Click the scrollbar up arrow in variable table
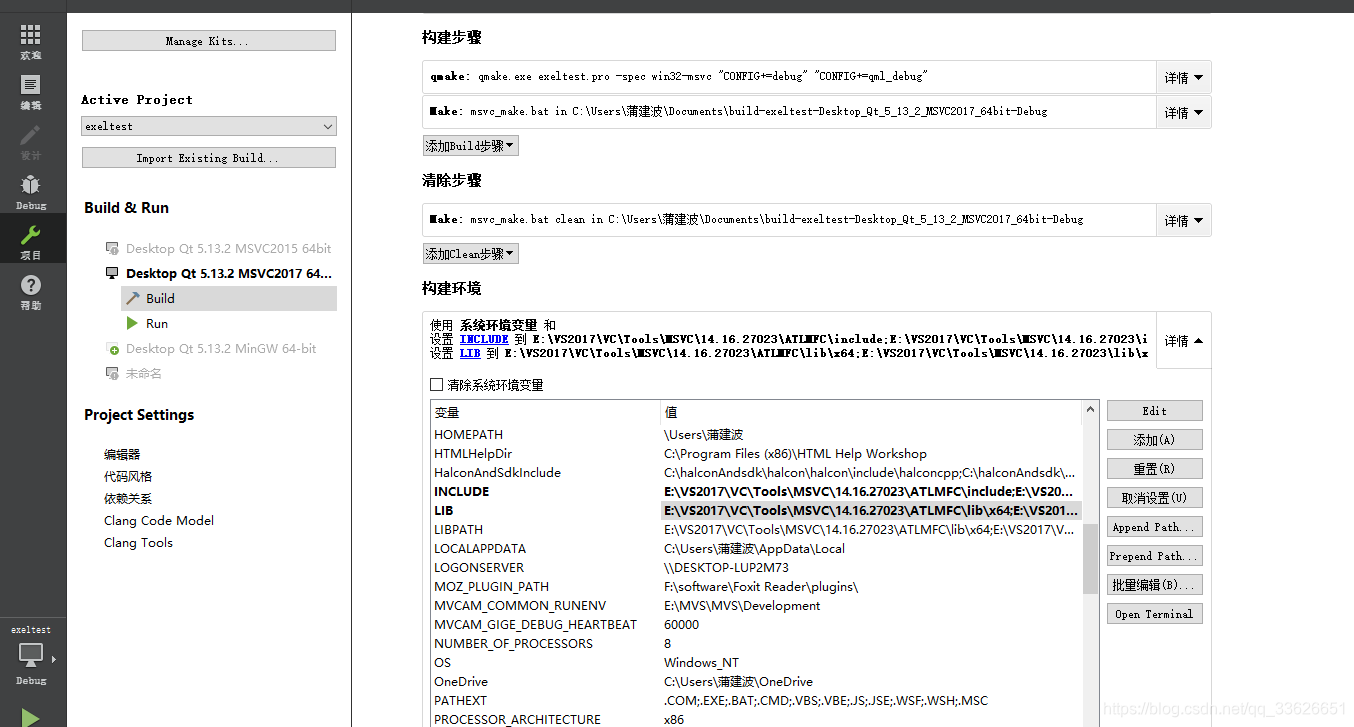 [1090, 409]
